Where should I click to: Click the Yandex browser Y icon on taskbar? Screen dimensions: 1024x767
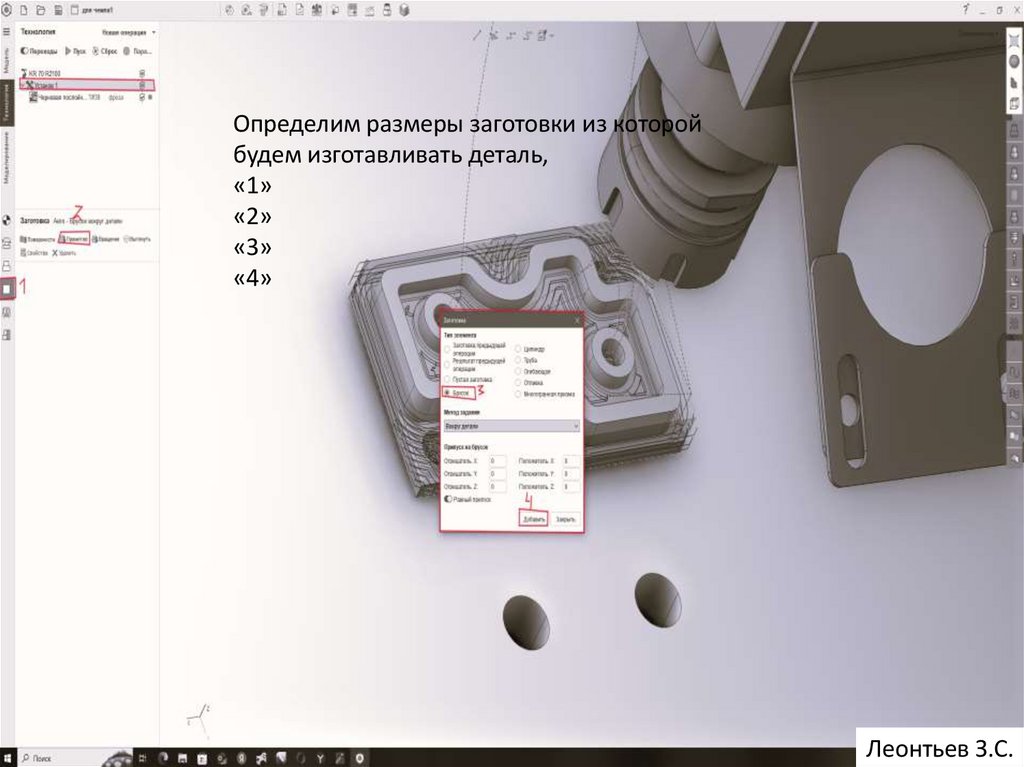click(x=320, y=759)
